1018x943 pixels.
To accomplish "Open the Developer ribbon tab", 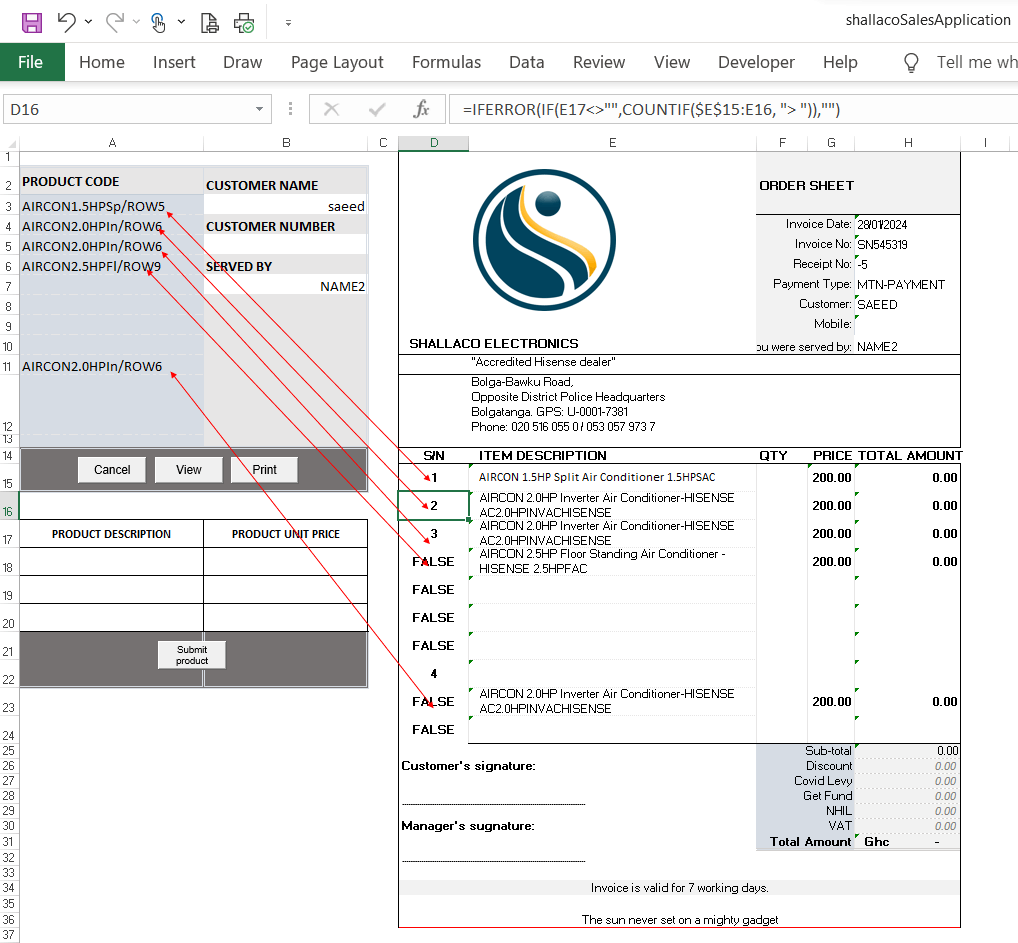I will click(x=756, y=62).
